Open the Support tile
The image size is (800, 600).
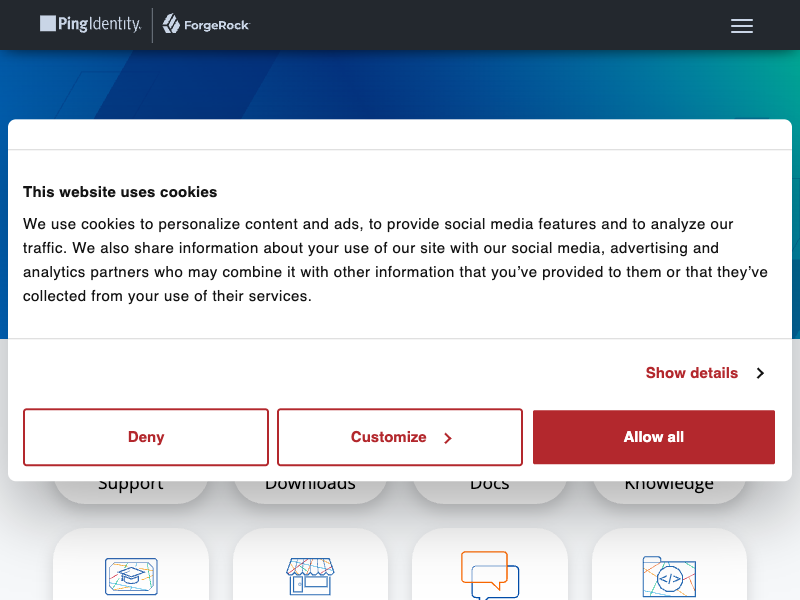(131, 491)
